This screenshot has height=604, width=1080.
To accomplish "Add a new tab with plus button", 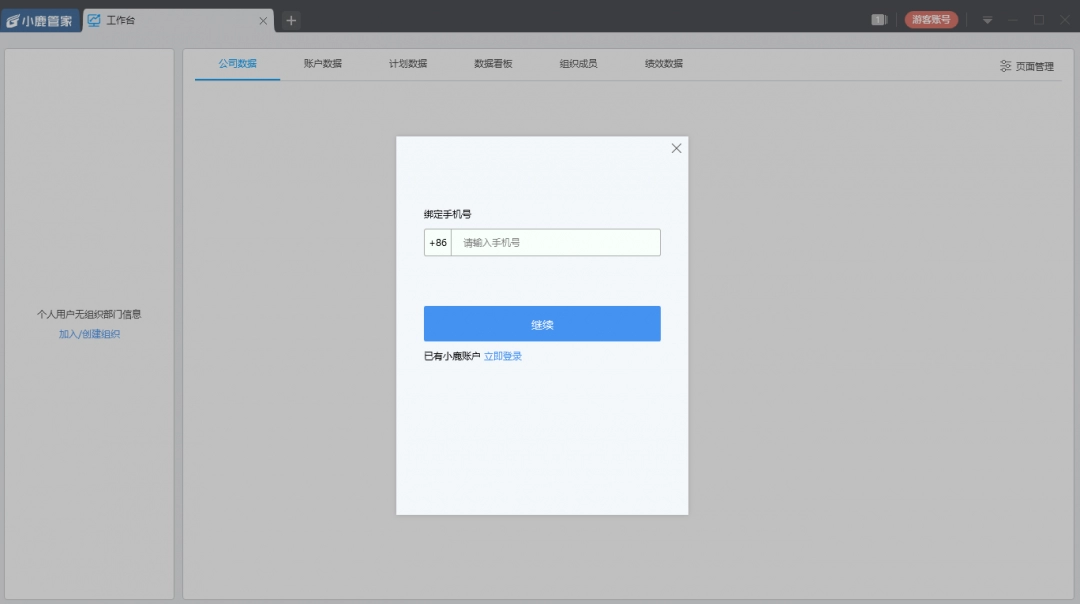I will coord(291,20).
